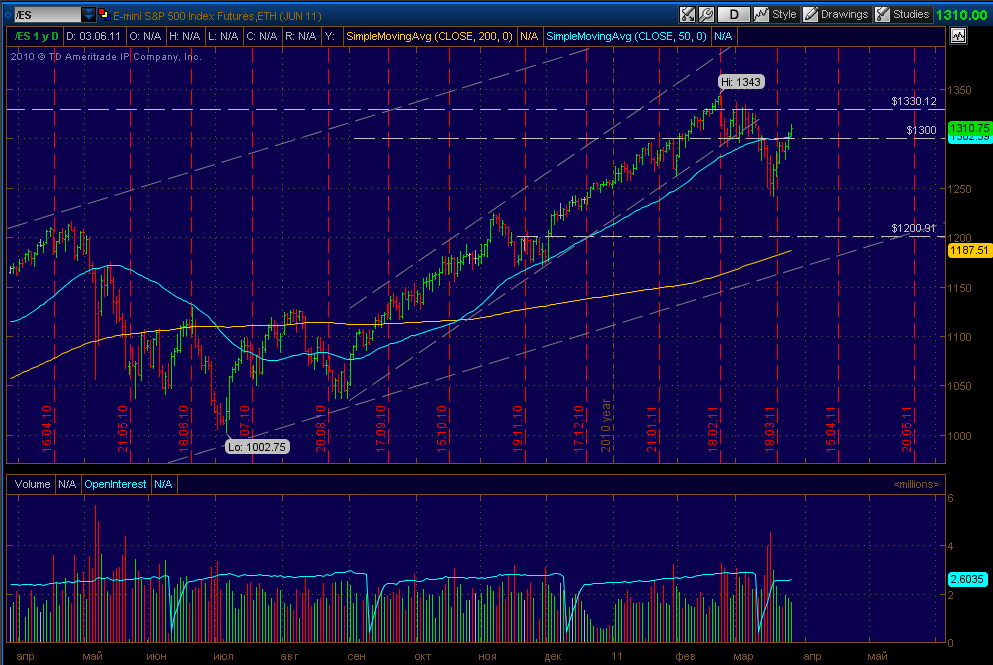The height and width of the screenshot is (665, 993).
Task: Click the $1330.12 price level label
Action: (913, 101)
